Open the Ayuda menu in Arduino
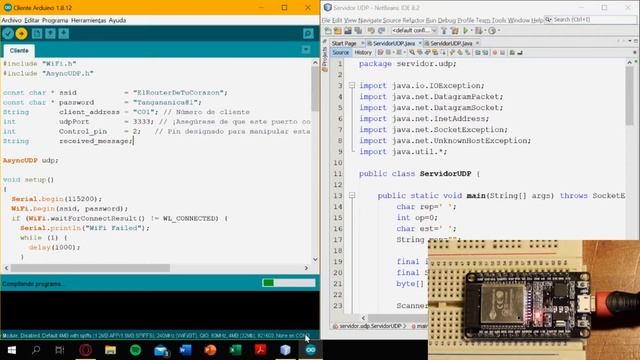Screen dimensions: 640x360 (117, 20)
